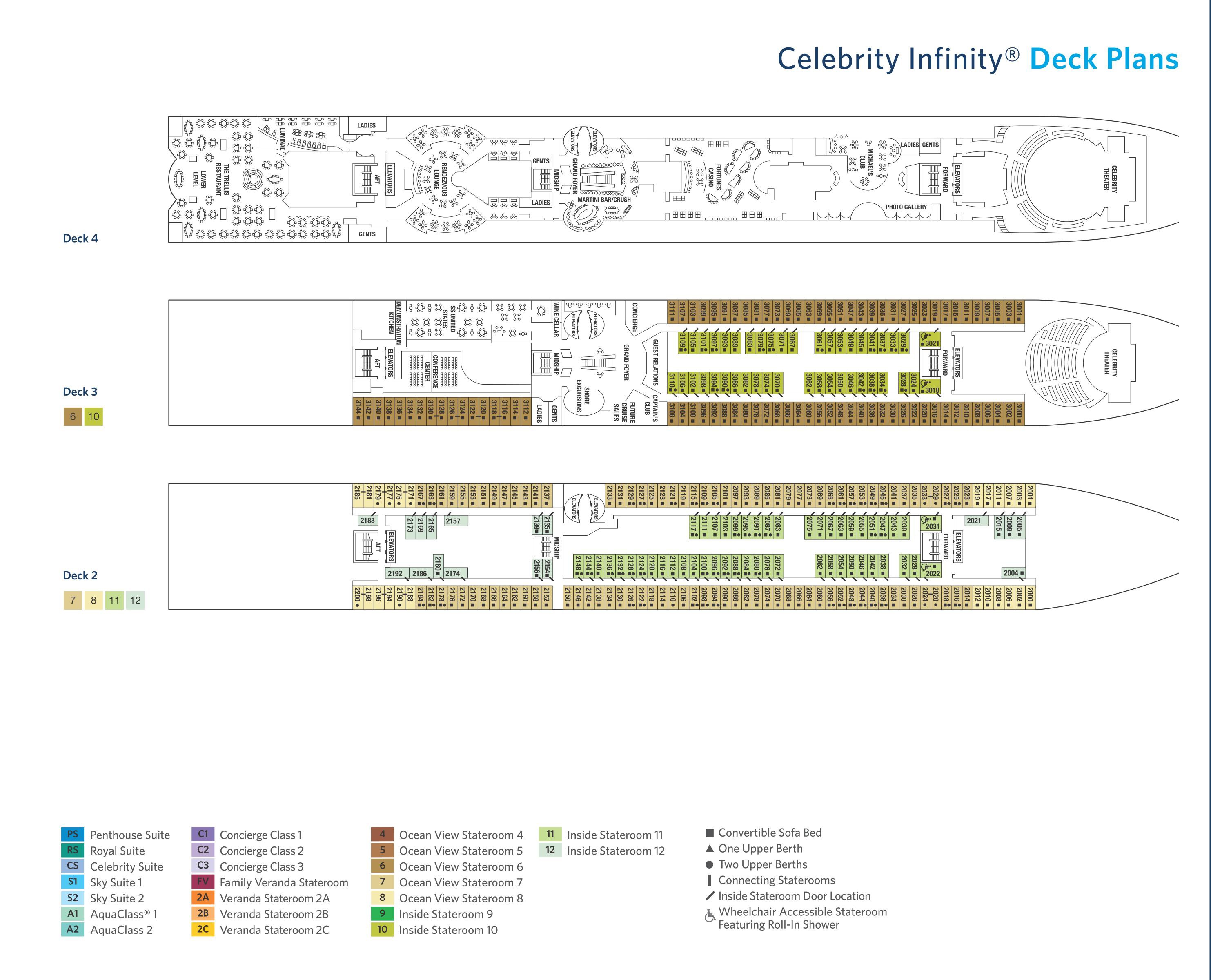The width and height of the screenshot is (1211, 980).
Task: Select the Inside Stateroom 9 green swatch
Action: tap(382, 913)
